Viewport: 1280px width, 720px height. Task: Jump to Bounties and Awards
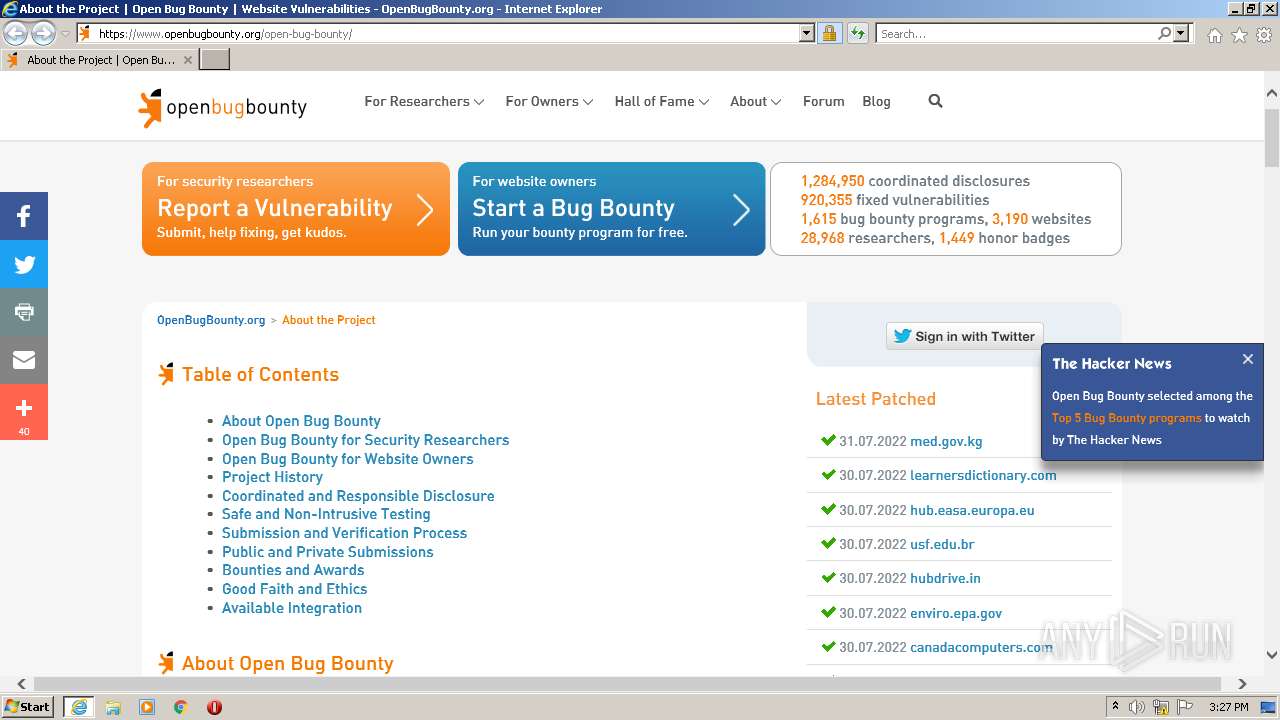(293, 570)
